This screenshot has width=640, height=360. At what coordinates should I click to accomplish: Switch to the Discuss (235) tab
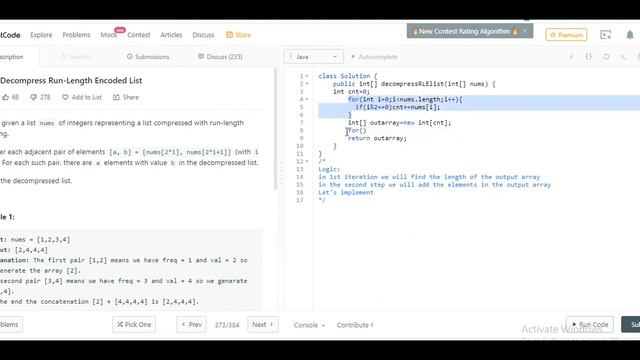pyautogui.click(x=220, y=57)
